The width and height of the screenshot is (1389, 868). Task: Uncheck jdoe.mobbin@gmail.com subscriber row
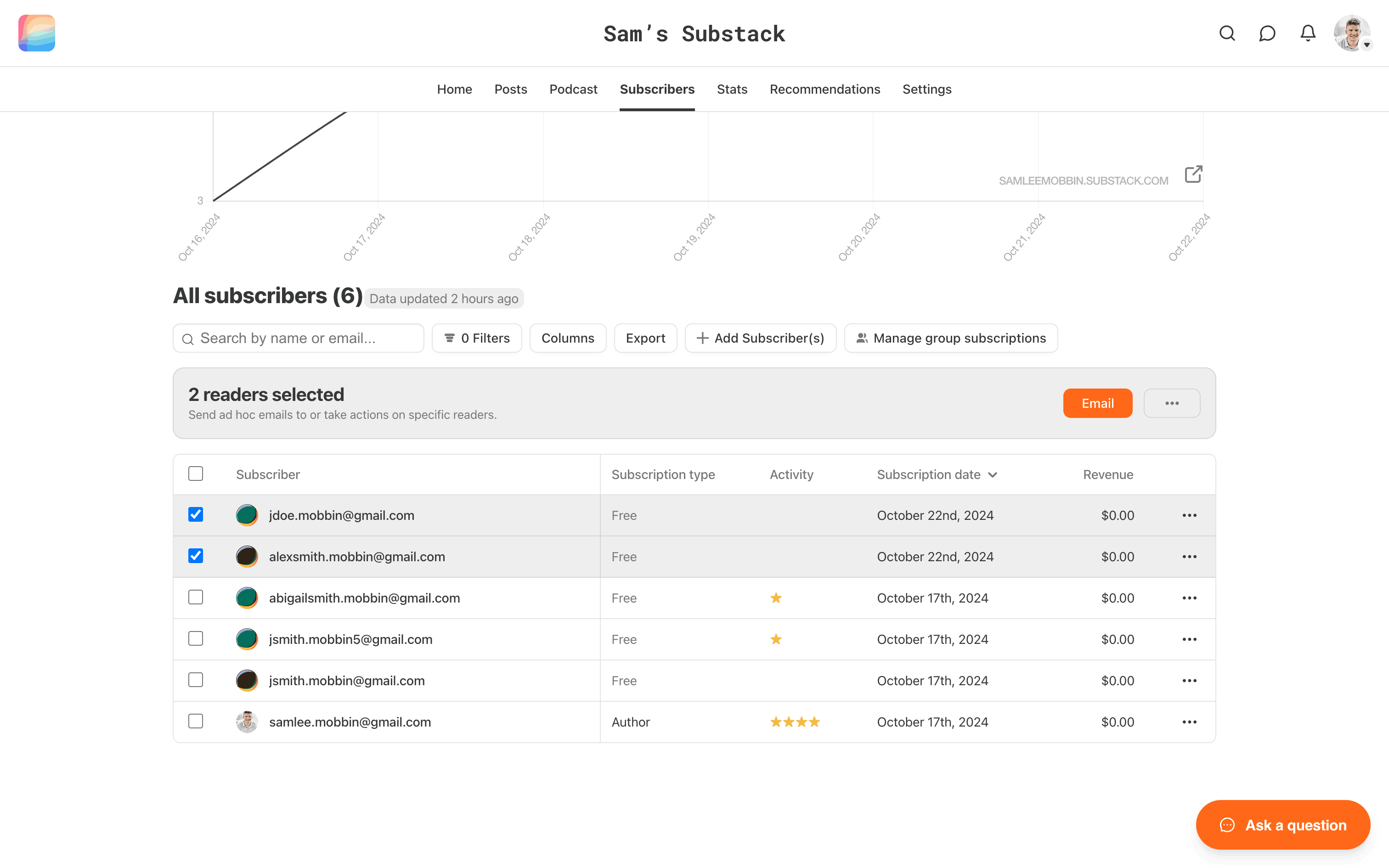(x=195, y=515)
